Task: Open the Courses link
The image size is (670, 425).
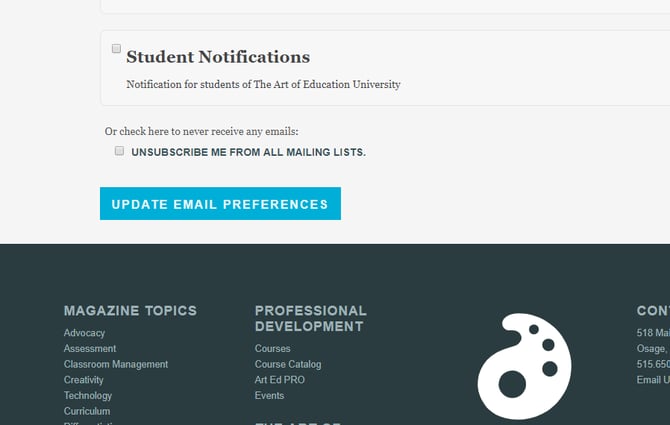Action: [x=272, y=349]
